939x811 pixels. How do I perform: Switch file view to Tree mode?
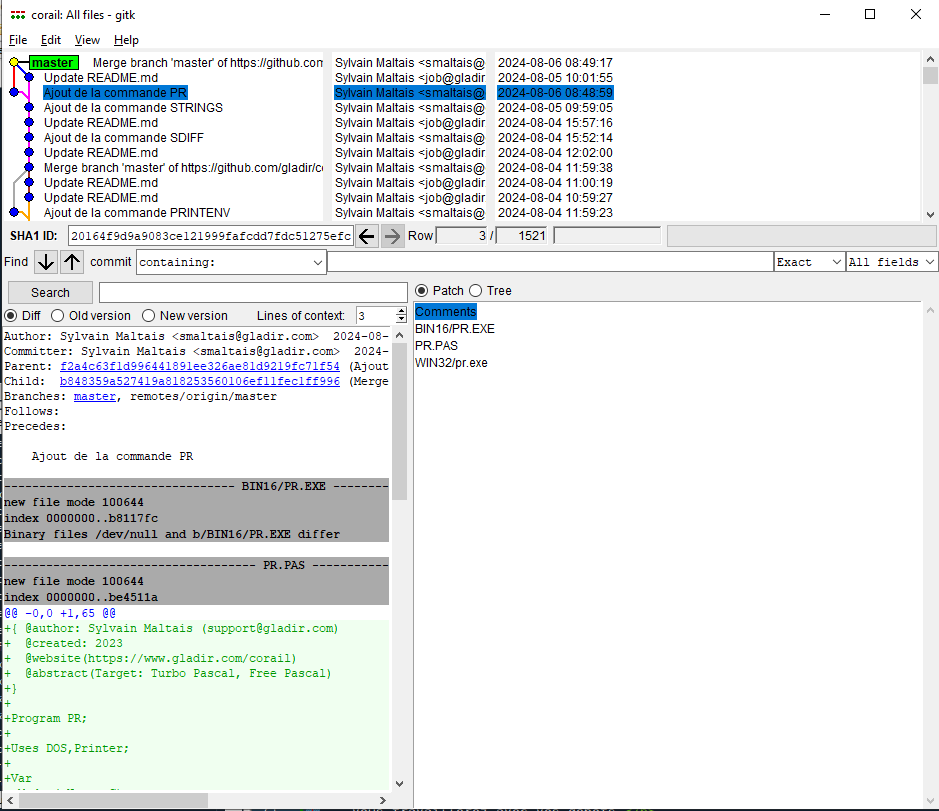click(475, 291)
